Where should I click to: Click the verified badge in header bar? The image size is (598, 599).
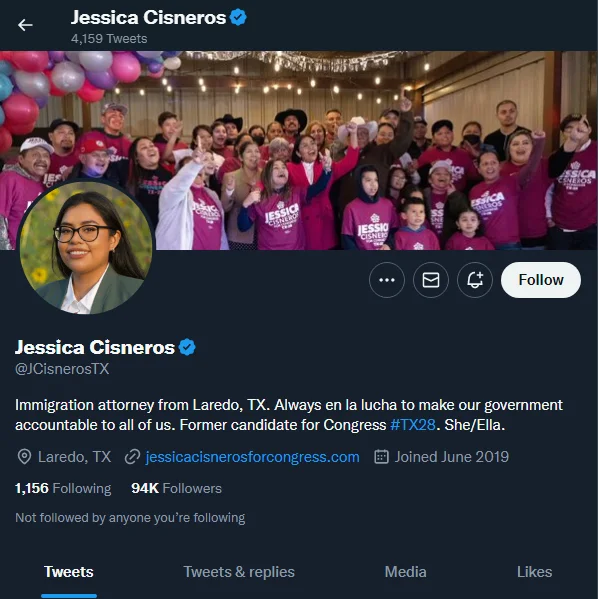tap(238, 18)
